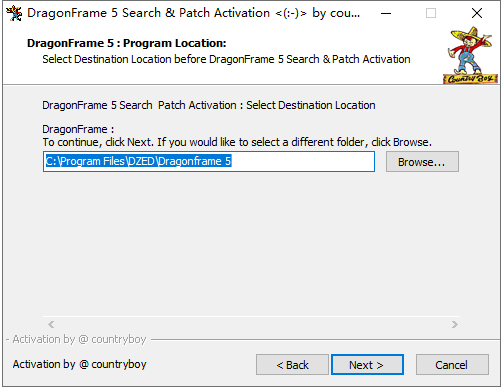503x389 pixels.
Task: Click the 'DragonFrame :' label above path
Action: pyautogui.click(x=78, y=129)
